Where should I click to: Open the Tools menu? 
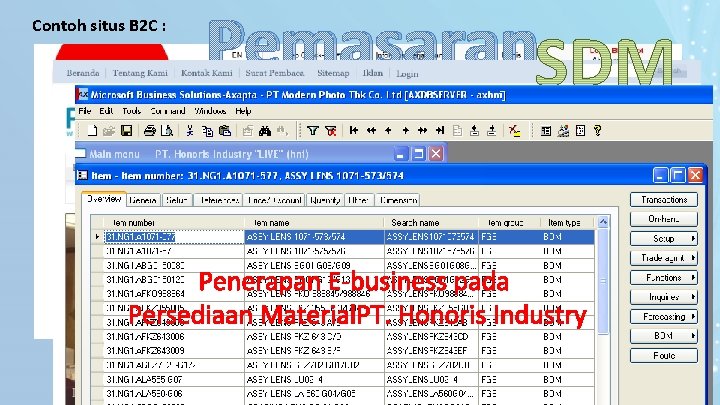click(x=132, y=111)
